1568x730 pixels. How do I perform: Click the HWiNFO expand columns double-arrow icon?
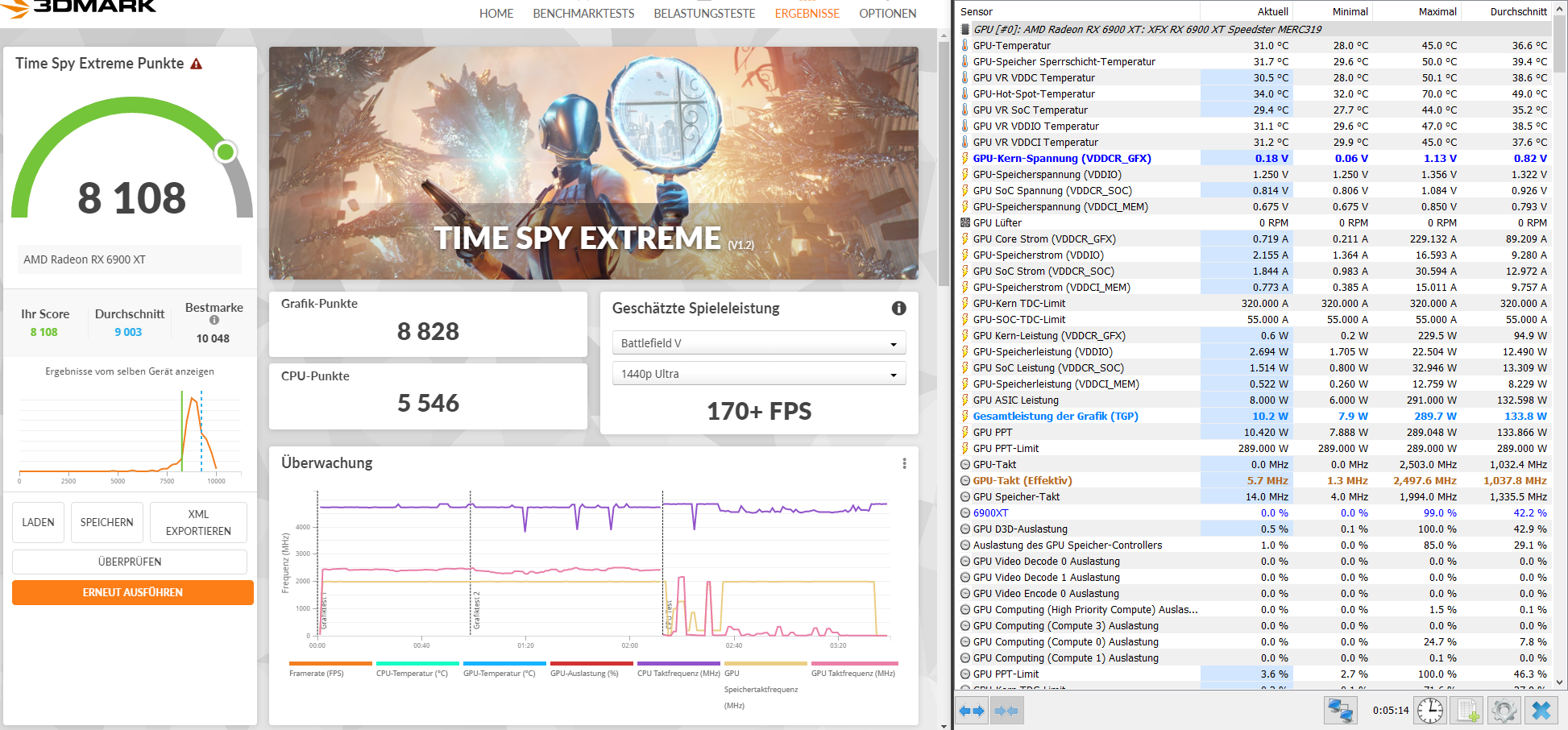tap(973, 711)
